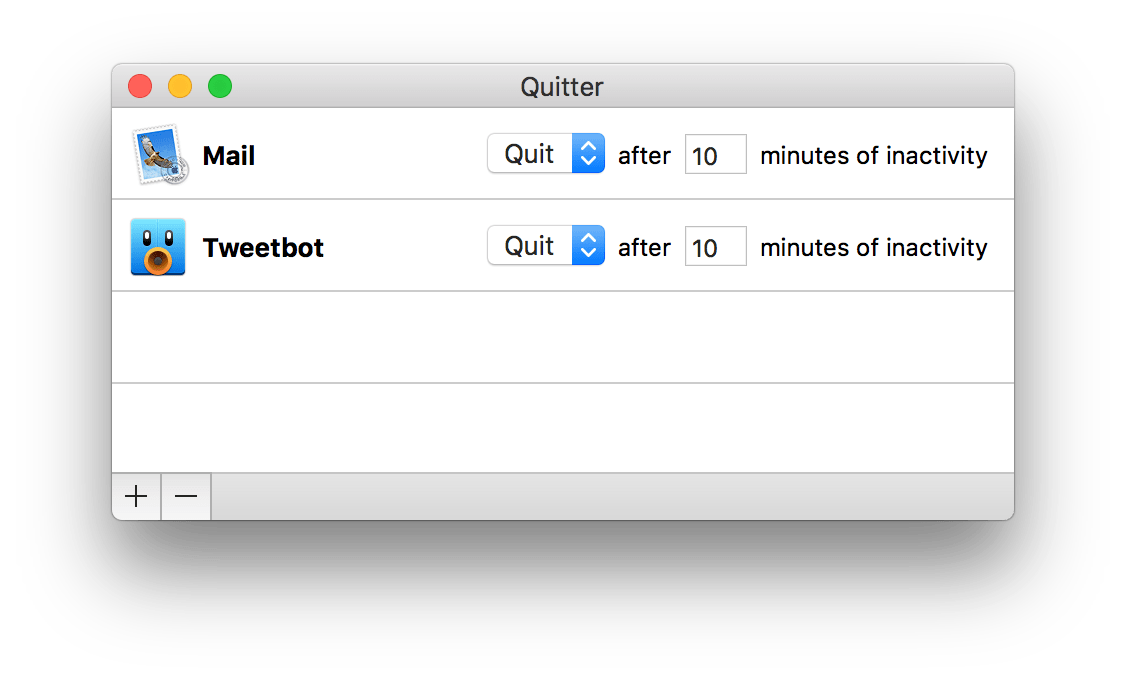This screenshot has width=1126, height=680.
Task: Click the empty fourth list row
Action: pos(562,428)
